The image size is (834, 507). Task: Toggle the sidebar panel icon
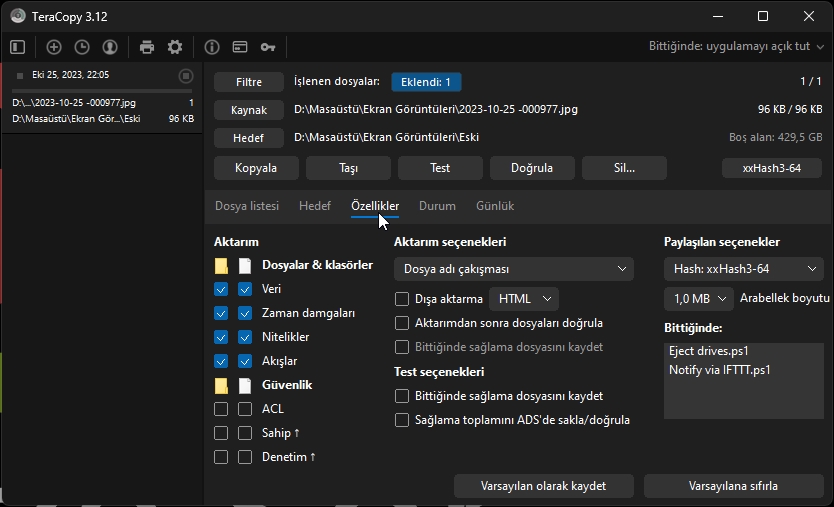coord(18,47)
